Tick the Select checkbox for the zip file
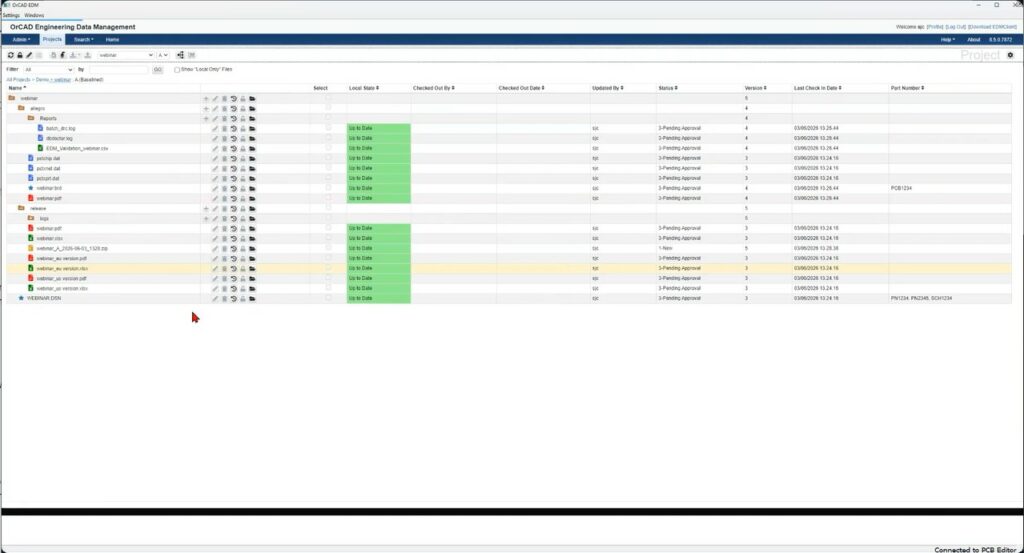Screen dimensions: 1024x553 (x=328, y=248)
